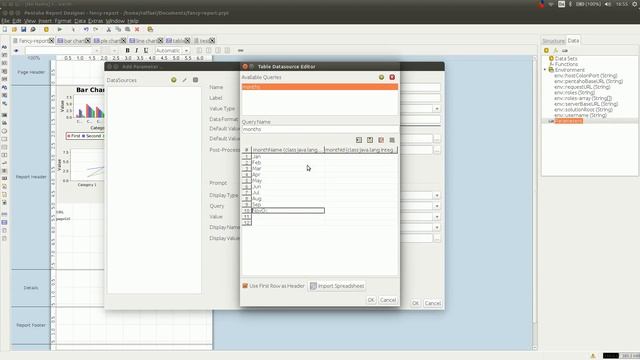Toggle Bold text formatting
Viewport: 640px width, 360px height.
[x=127, y=51]
